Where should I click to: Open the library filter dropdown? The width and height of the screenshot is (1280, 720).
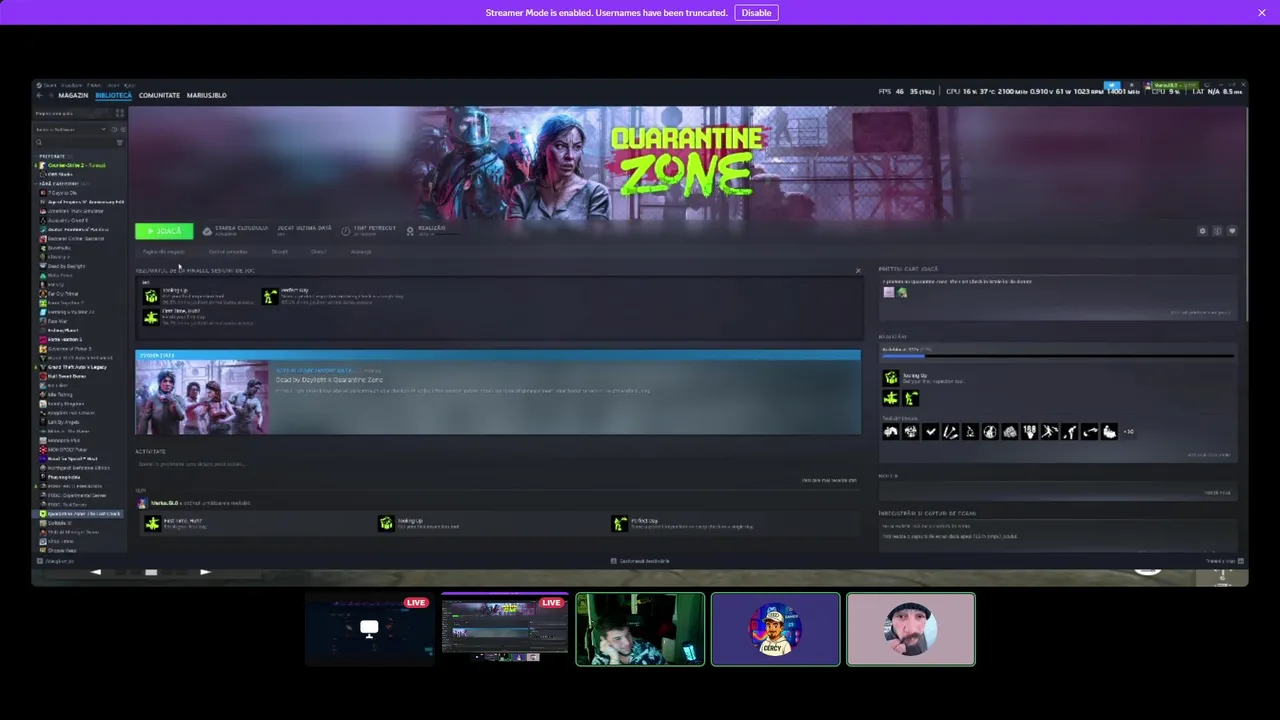[x=70, y=129]
